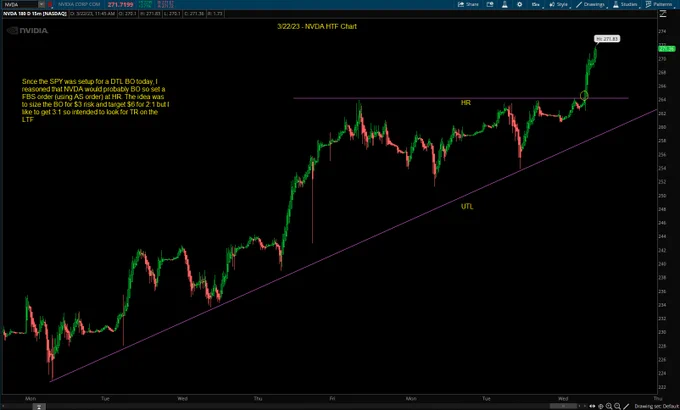Click the drawing tool line icon in the bottom bar
The height and width of the screenshot is (410, 680).
click(626, 406)
